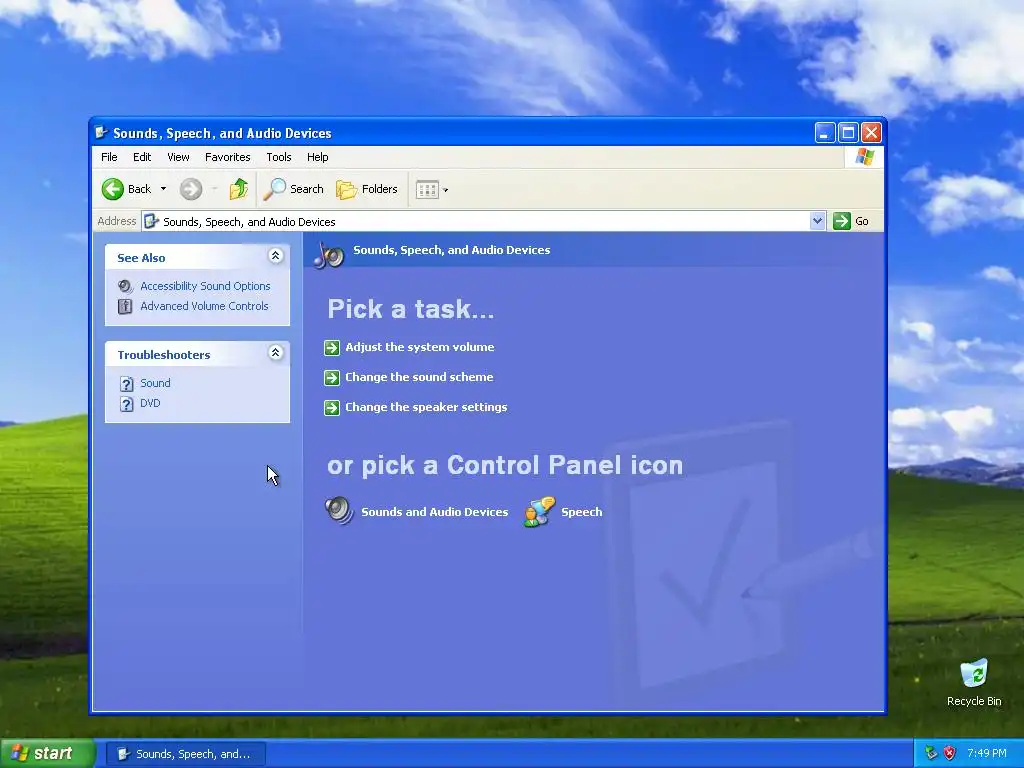Screen dimensions: 1024x768
Task: Click the Windows flag logo in menu bar
Action: pos(864,157)
